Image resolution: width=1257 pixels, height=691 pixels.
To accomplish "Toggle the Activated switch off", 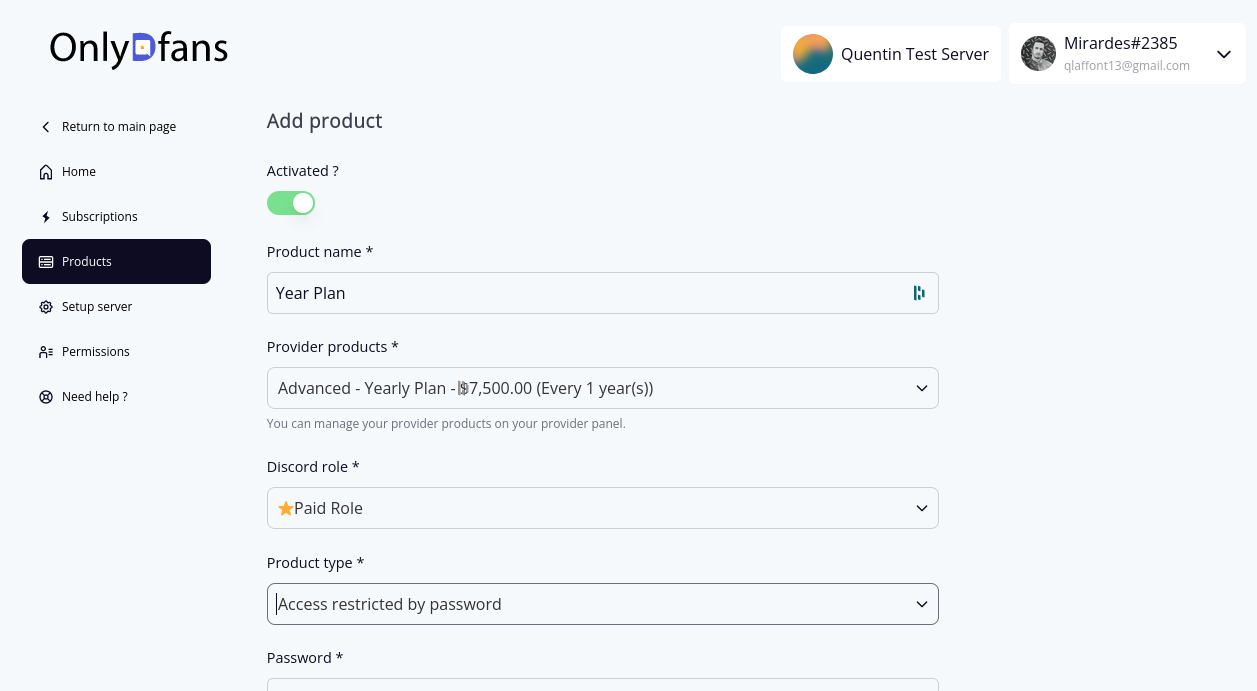I will [x=291, y=203].
